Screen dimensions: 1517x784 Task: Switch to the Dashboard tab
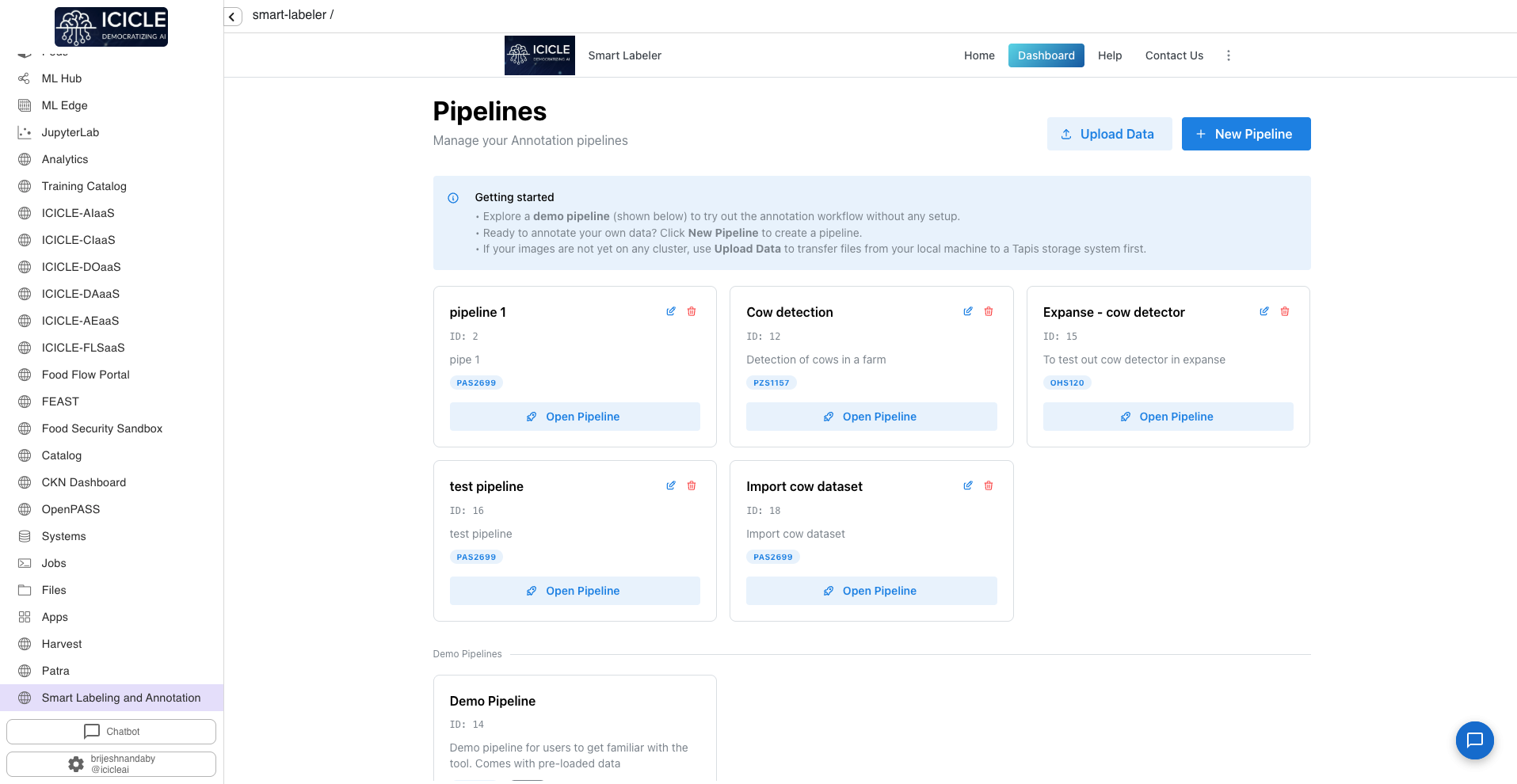pyautogui.click(x=1046, y=55)
